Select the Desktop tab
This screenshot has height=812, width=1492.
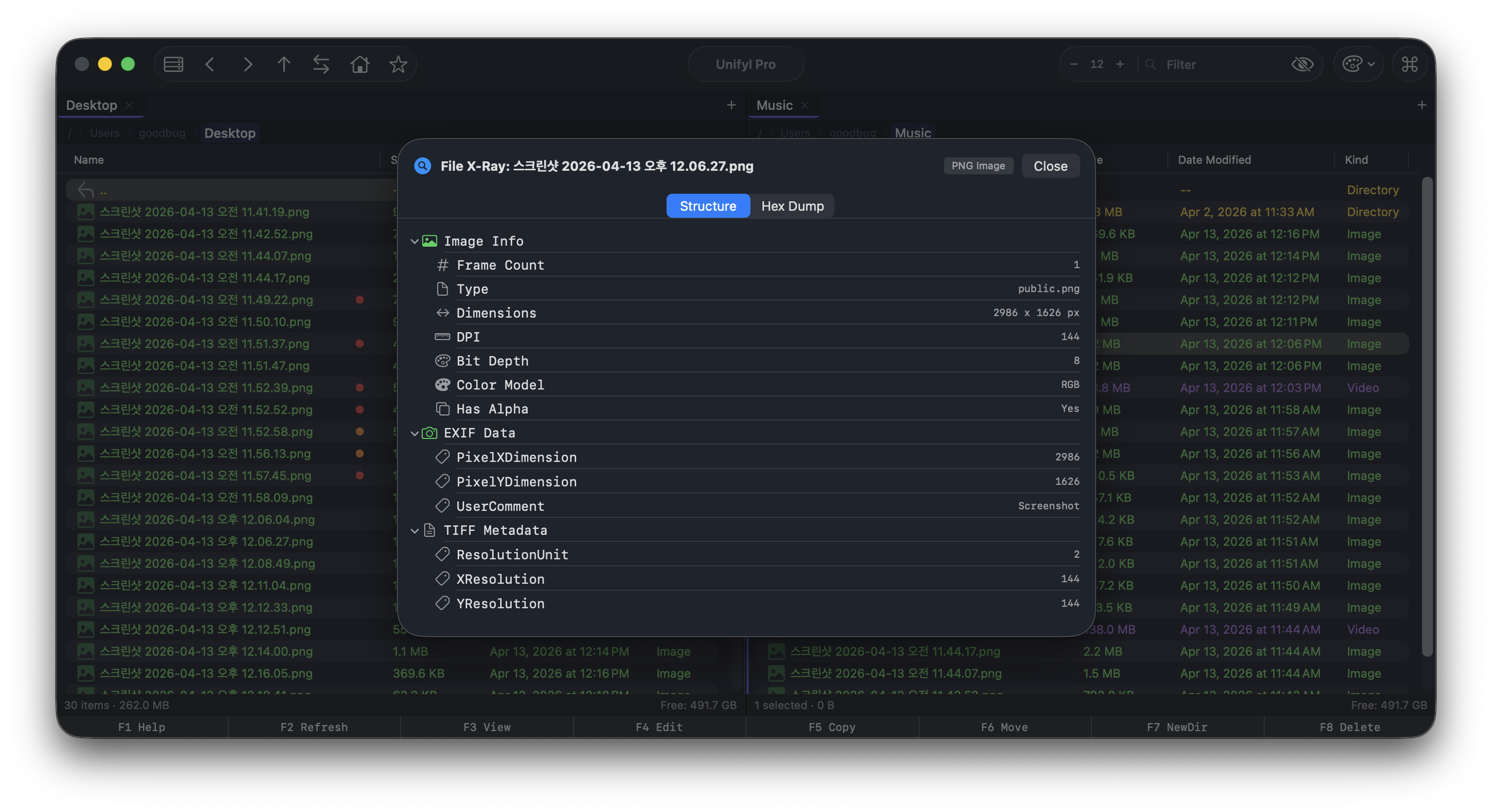pos(91,105)
